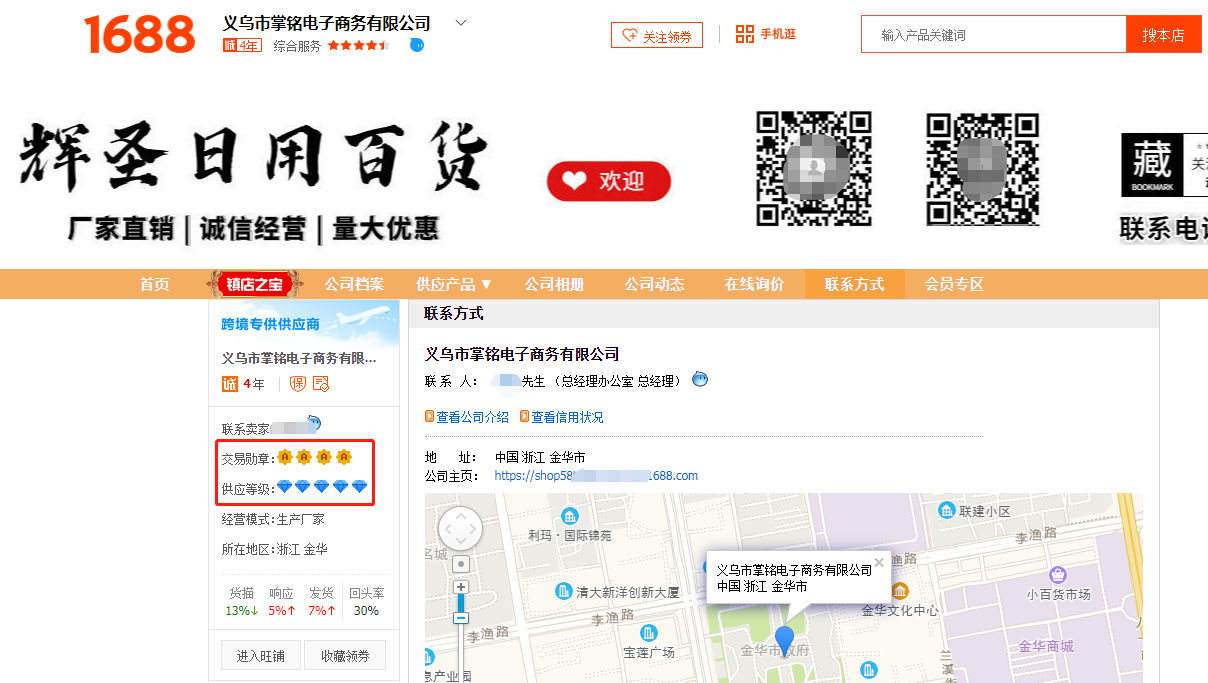The width and height of the screenshot is (1208, 683).
Task: Click the 浙江 金华 region text
Action: 302,549
